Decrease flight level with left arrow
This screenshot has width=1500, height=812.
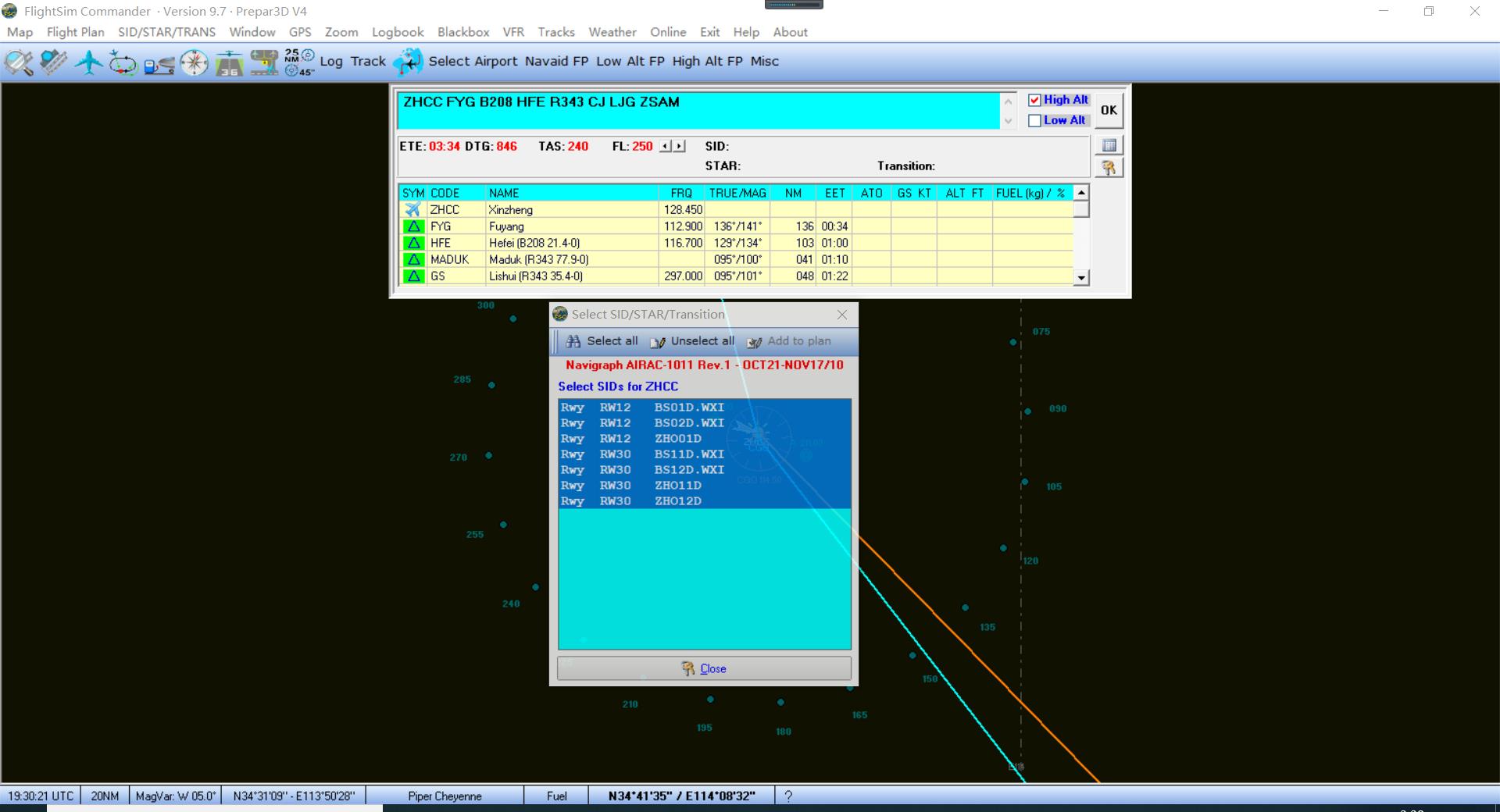coord(666,146)
